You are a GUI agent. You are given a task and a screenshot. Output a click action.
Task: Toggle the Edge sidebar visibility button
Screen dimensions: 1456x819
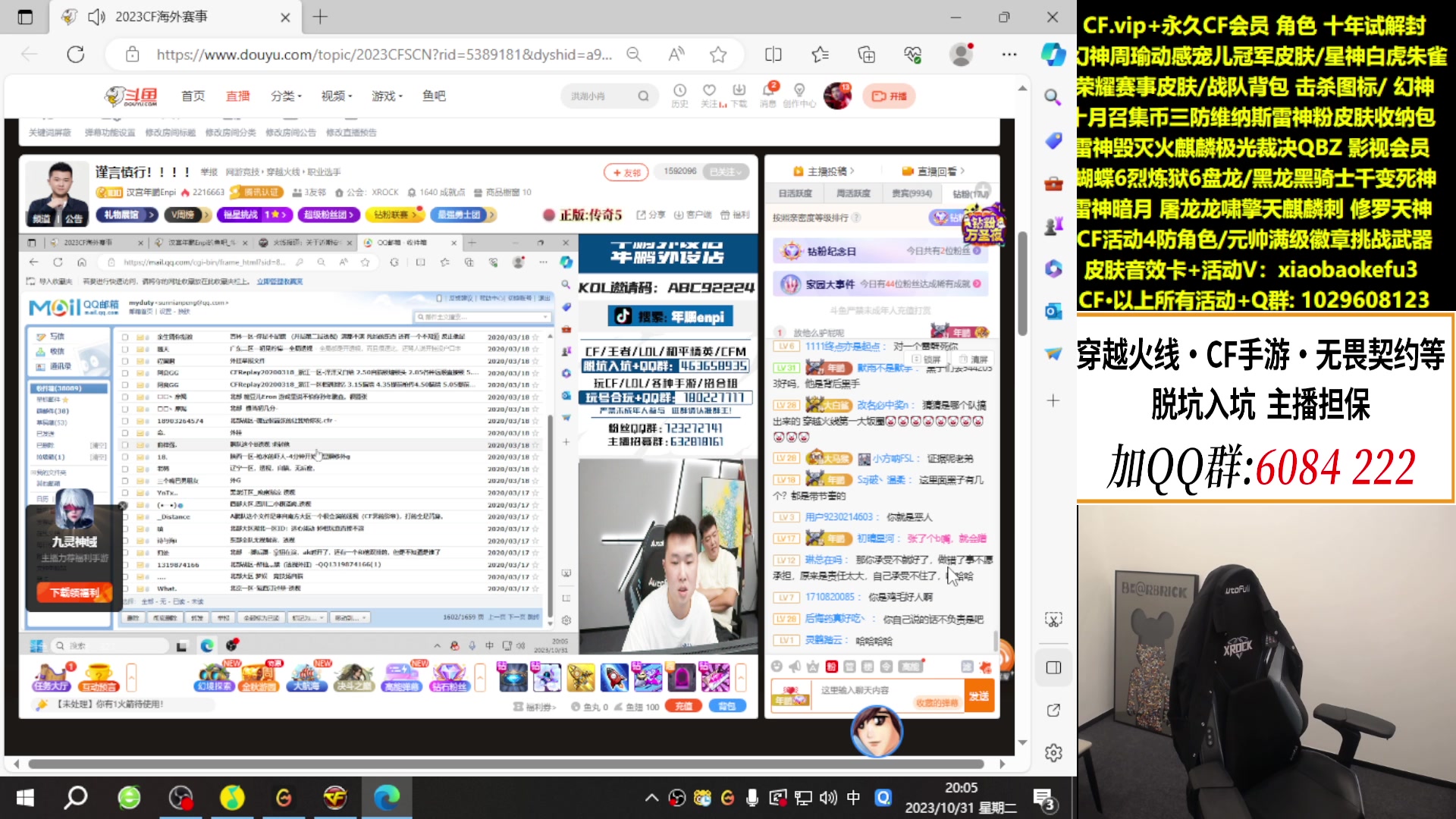pyautogui.click(x=1053, y=667)
